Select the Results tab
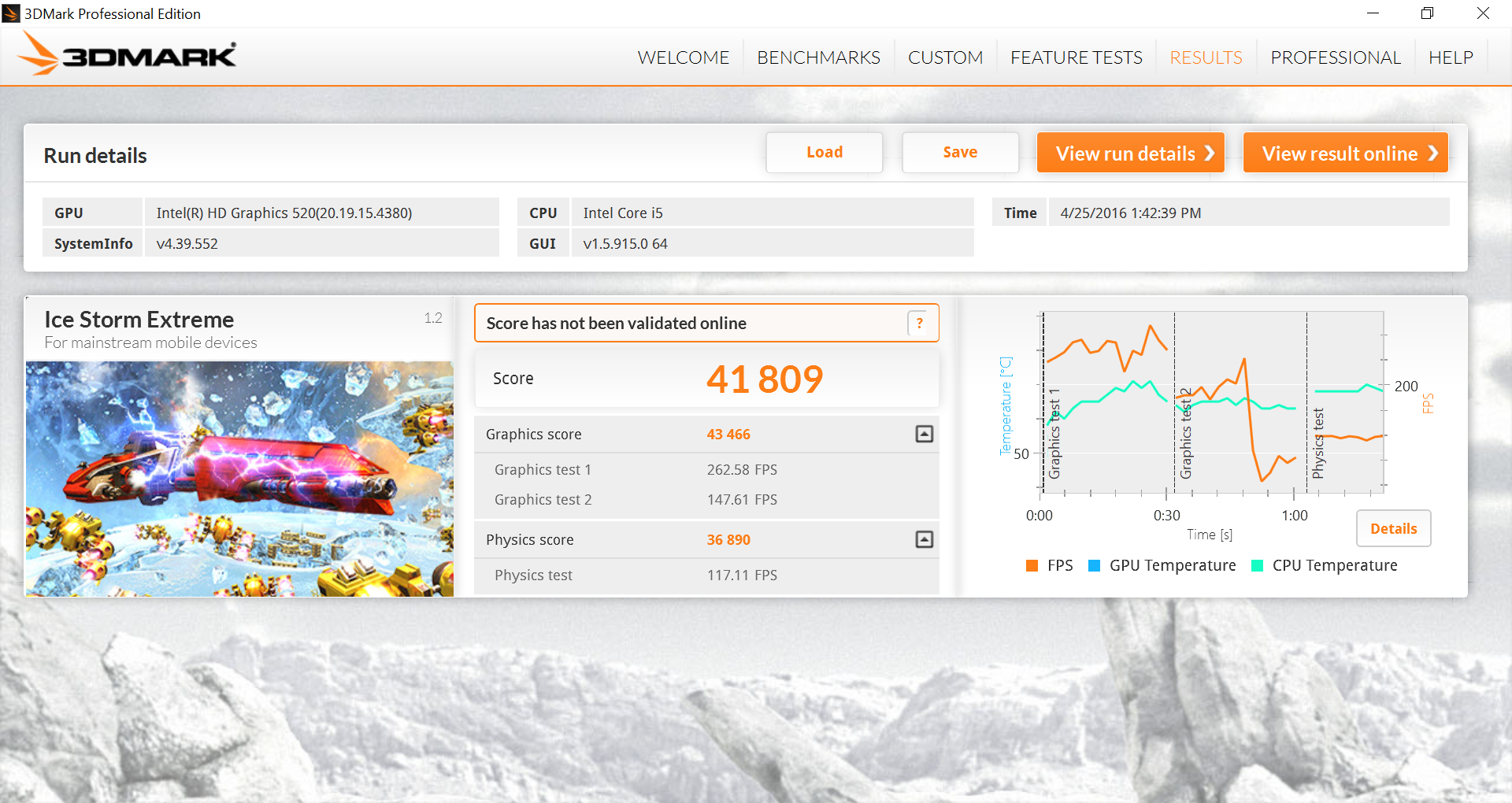1512x803 pixels. point(1206,57)
